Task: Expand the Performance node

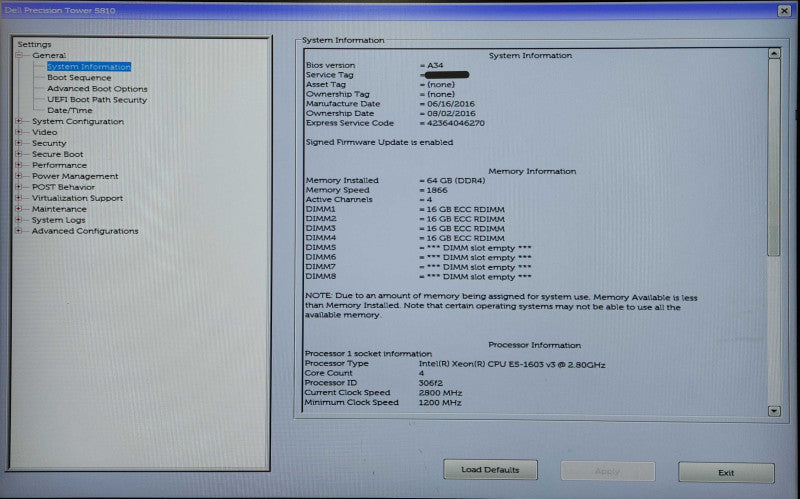Action: click(x=19, y=165)
